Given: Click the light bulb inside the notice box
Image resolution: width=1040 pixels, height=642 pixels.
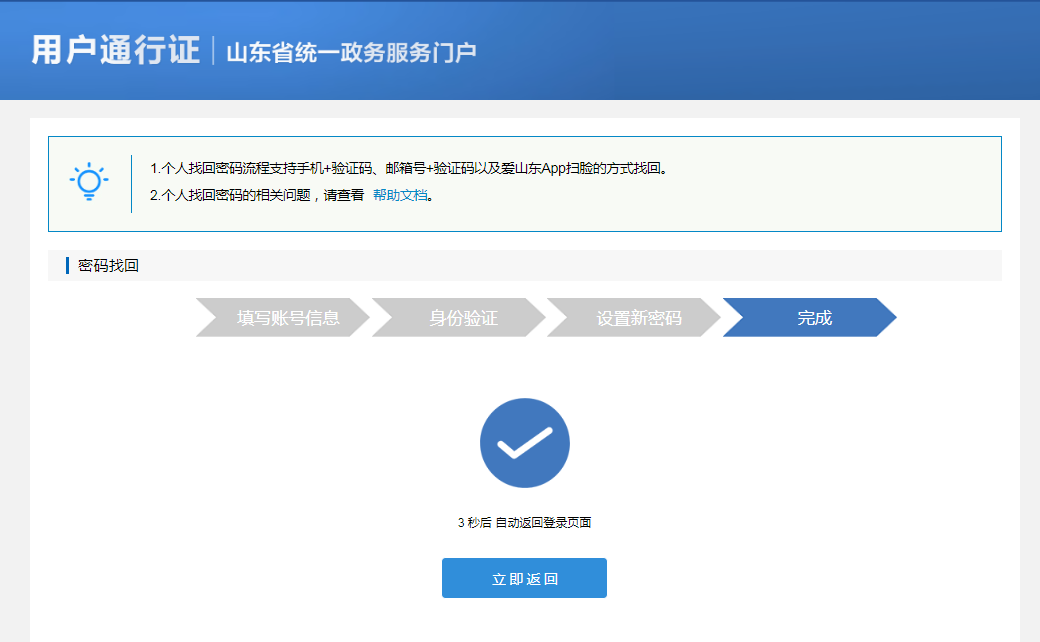Looking at the screenshot, I should coord(88,180).
